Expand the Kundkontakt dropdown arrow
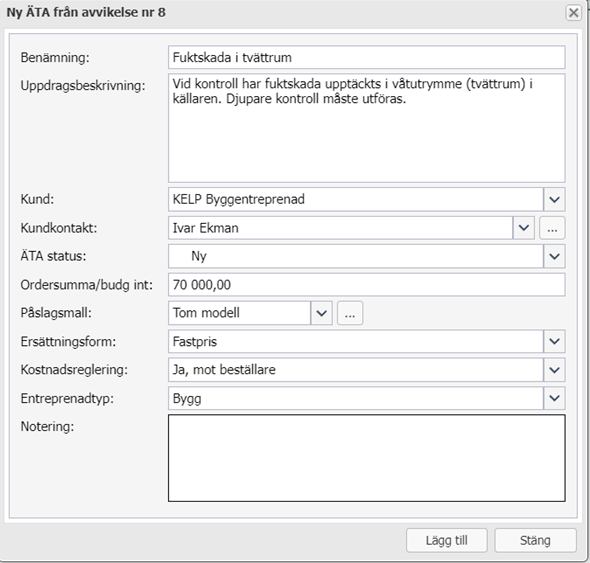This screenshot has height=563, width=590. 524,228
